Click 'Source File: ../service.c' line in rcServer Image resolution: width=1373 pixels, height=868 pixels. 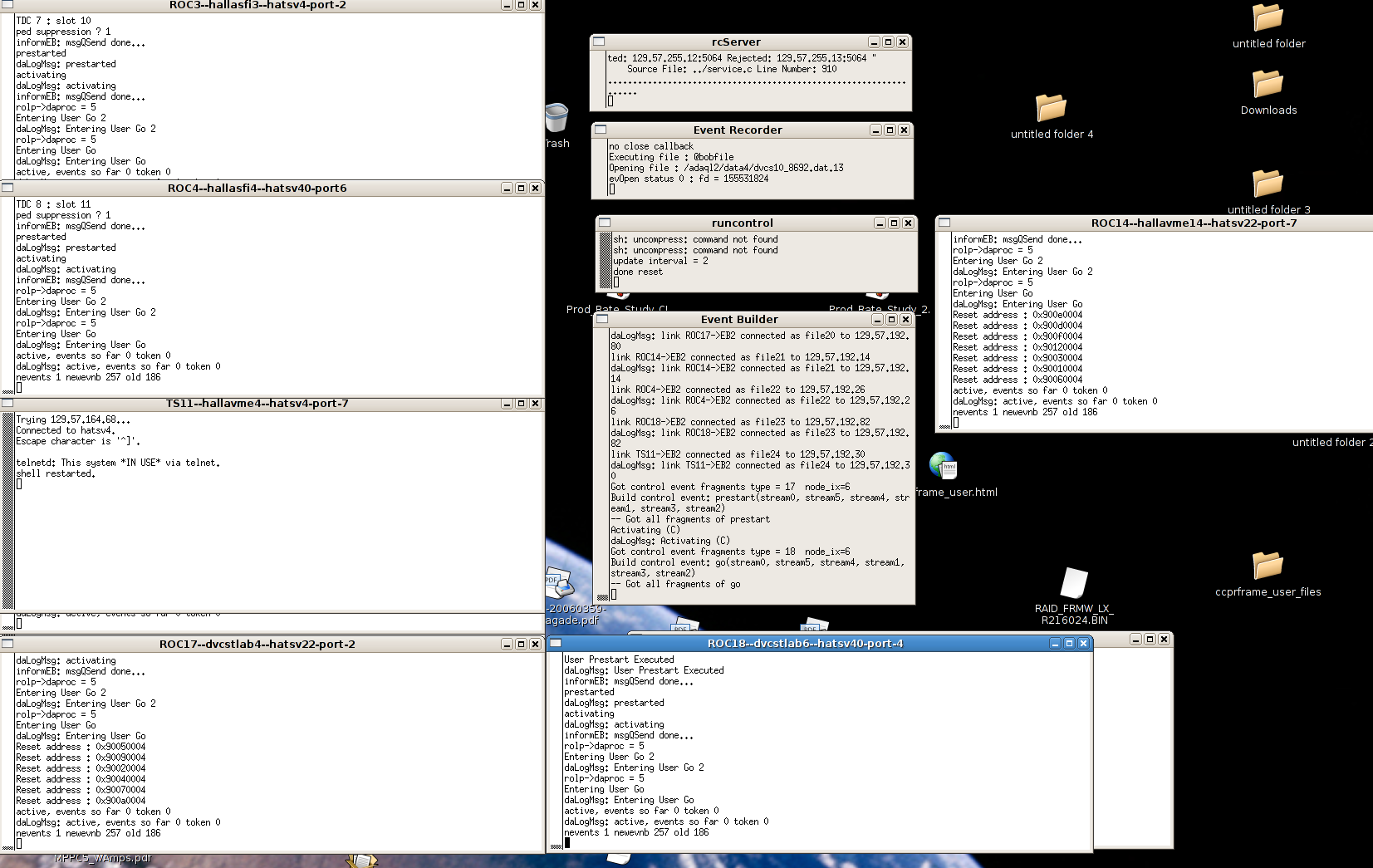(x=732, y=69)
